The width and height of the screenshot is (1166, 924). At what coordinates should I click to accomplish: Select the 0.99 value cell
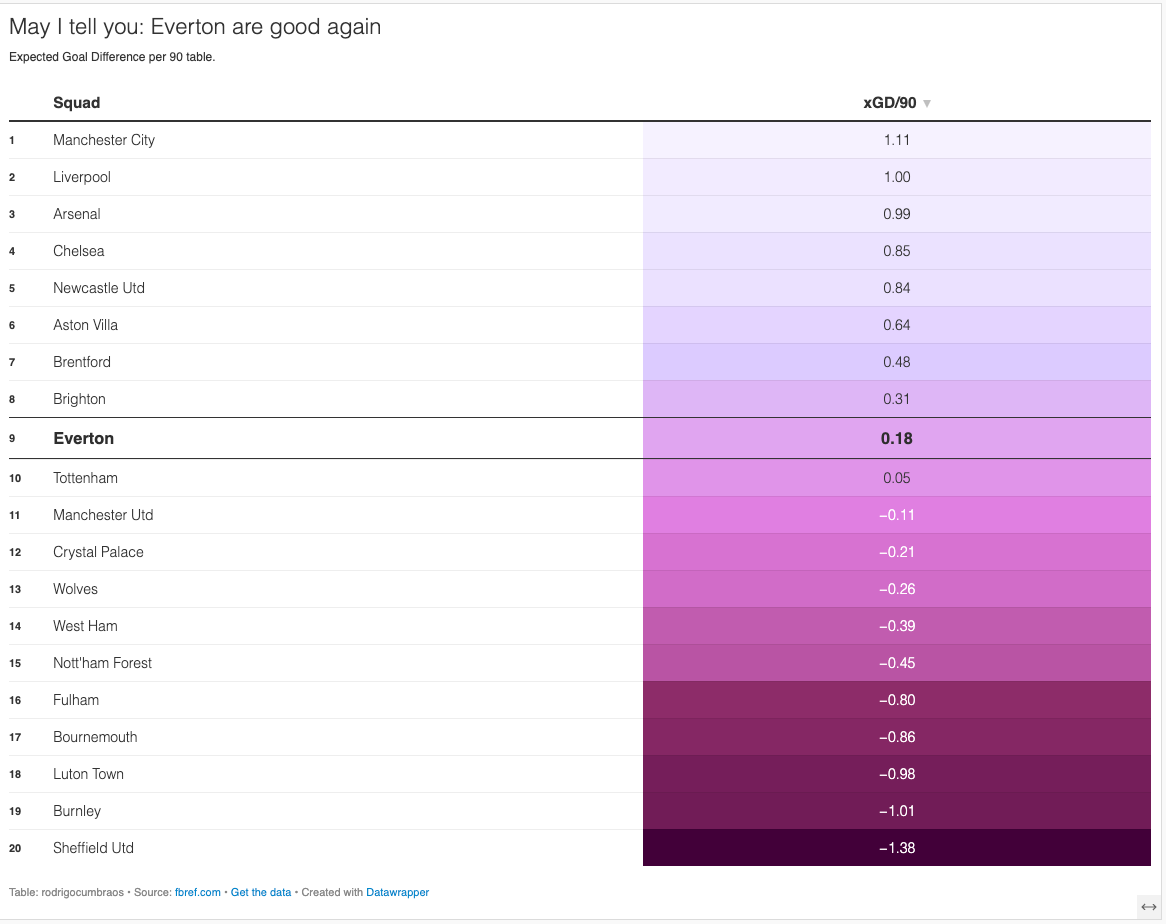tap(897, 214)
